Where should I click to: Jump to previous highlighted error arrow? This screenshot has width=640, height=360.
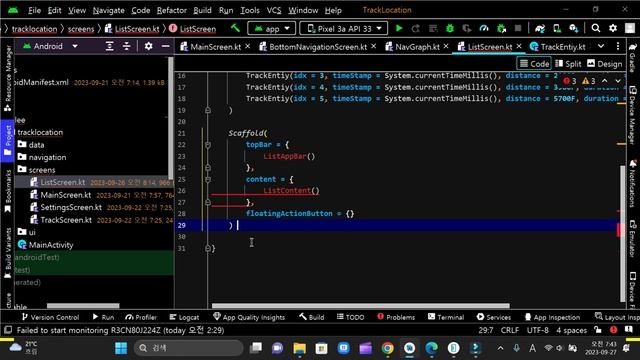coord(604,81)
